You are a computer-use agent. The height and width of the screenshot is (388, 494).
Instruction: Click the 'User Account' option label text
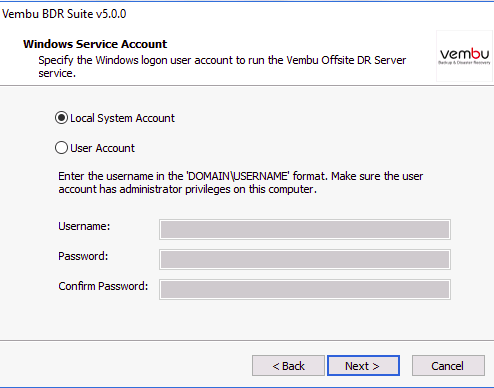[x=102, y=148]
